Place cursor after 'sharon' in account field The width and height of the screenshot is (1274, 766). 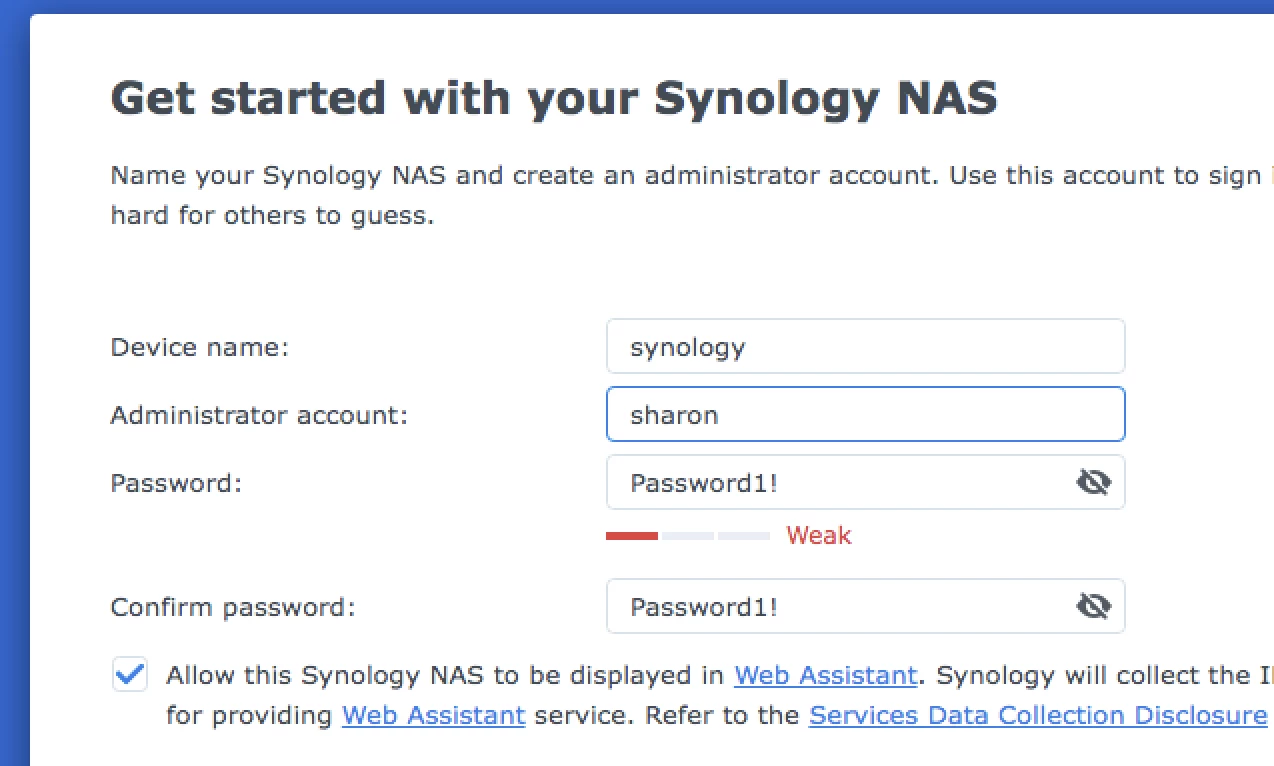pyautogui.click(x=721, y=414)
